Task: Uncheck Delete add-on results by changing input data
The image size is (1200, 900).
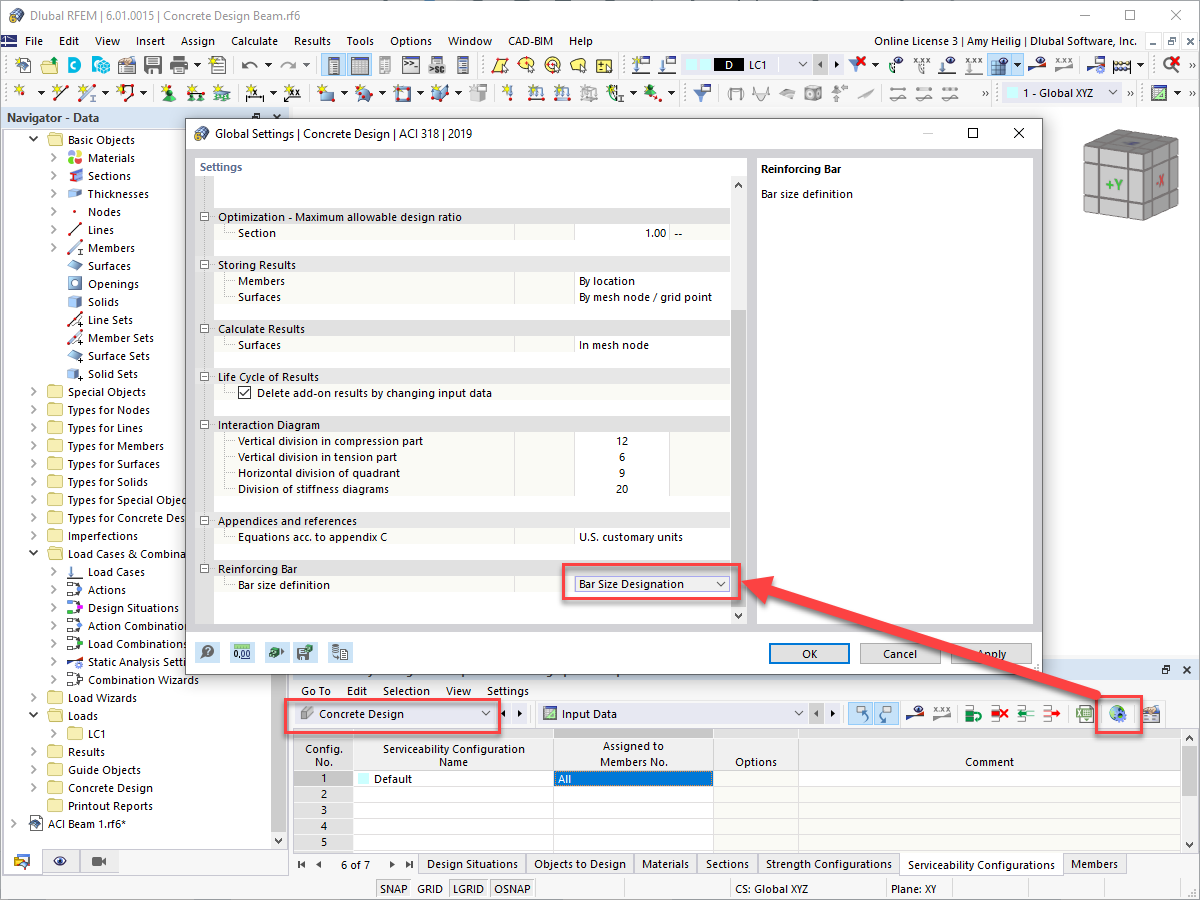Action: click(245, 392)
